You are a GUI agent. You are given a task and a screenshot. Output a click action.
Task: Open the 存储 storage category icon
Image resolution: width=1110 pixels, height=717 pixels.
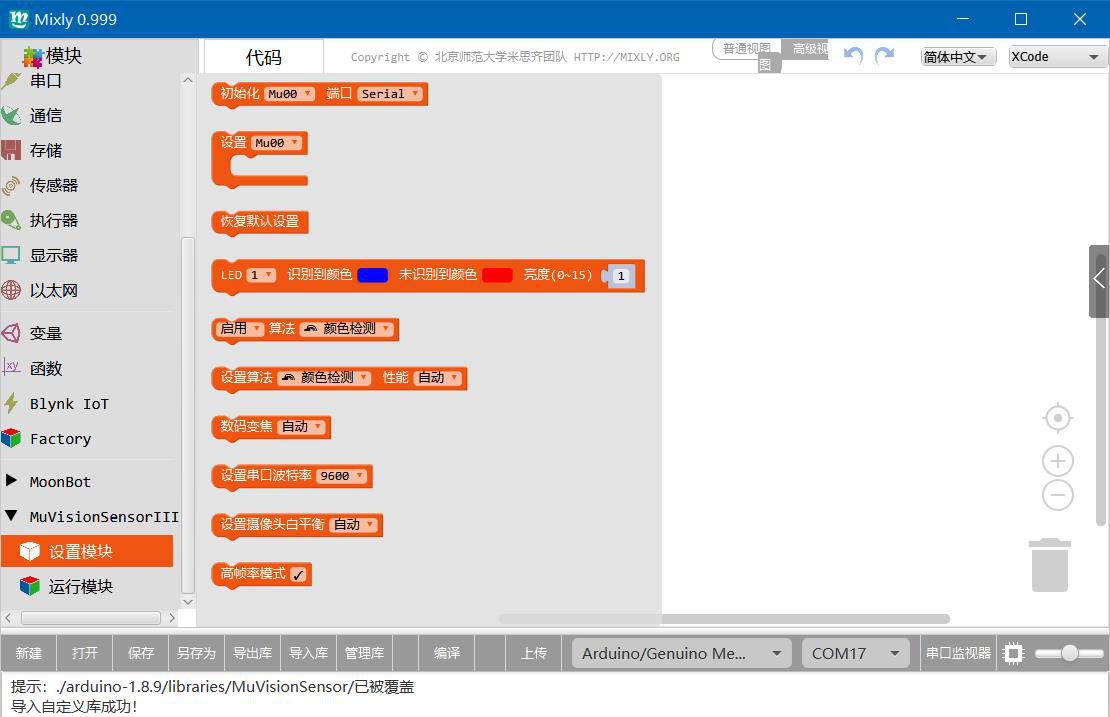11,150
